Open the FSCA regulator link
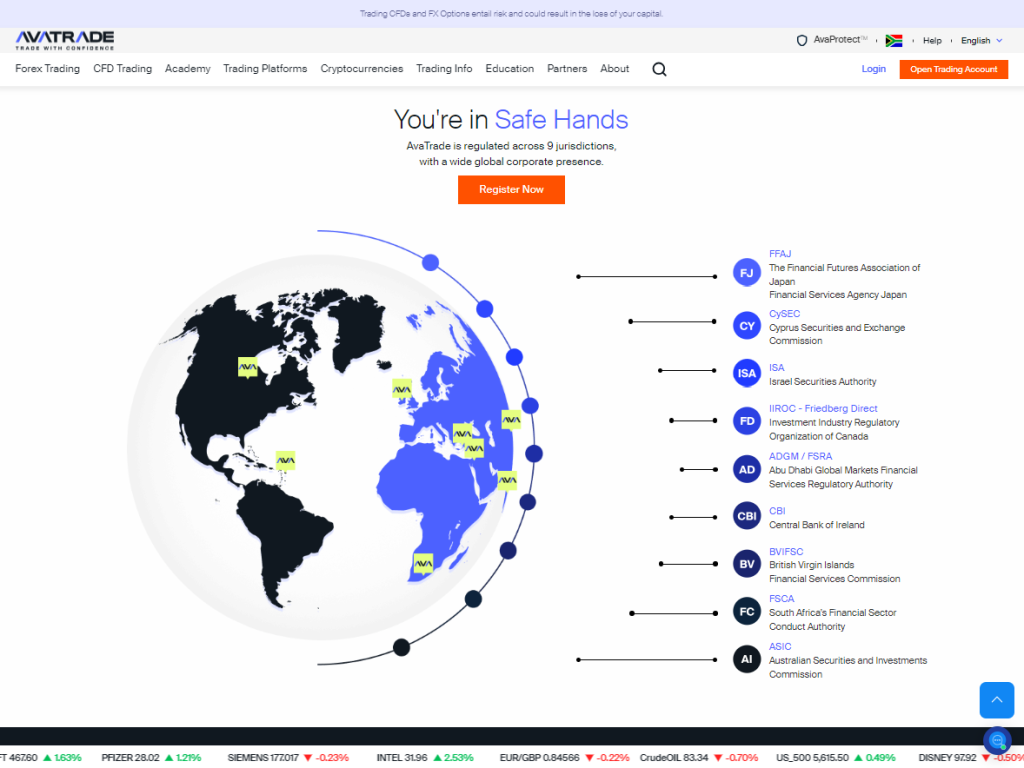The height and width of the screenshot is (768, 1024). click(781, 599)
